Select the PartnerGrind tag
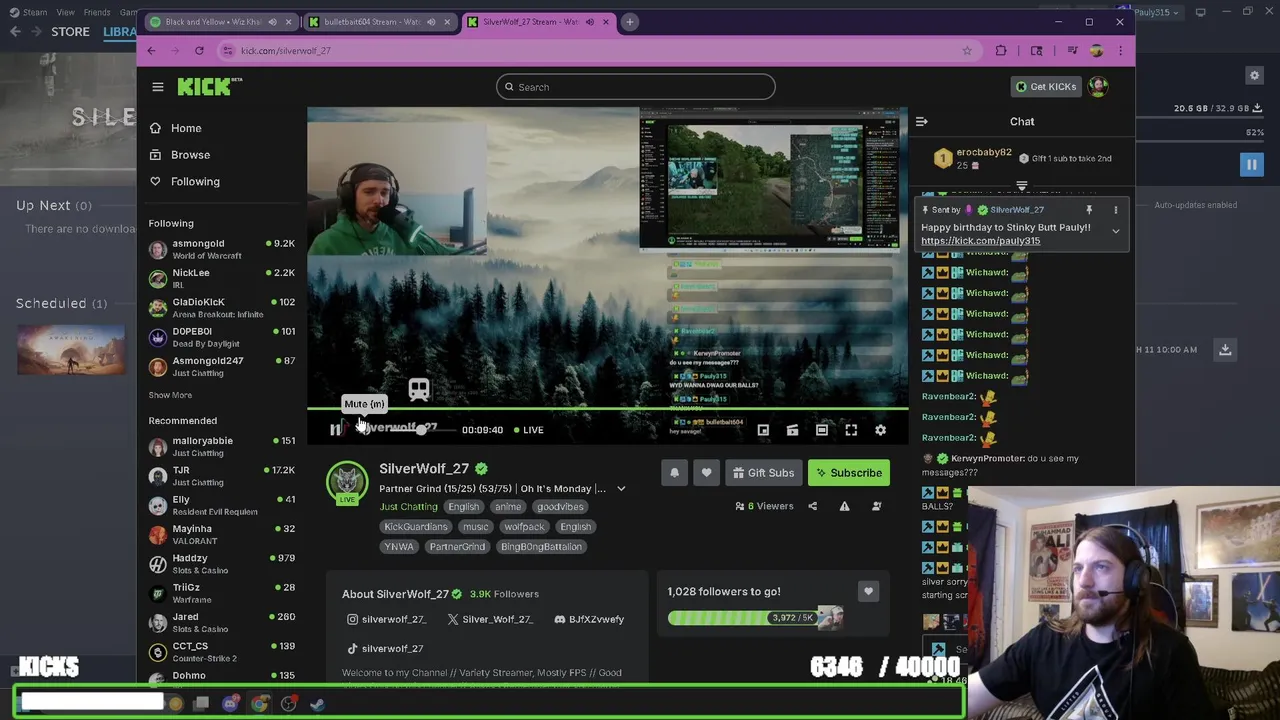 point(457,547)
